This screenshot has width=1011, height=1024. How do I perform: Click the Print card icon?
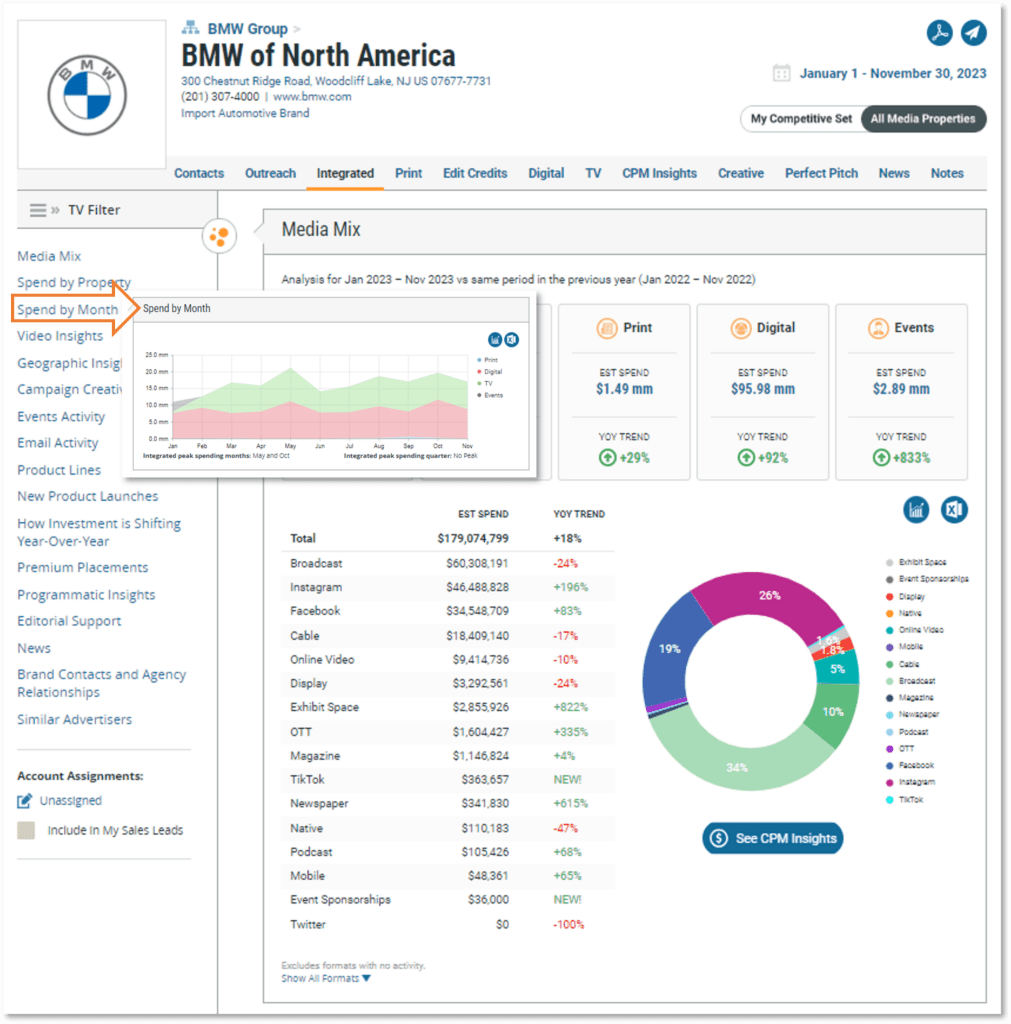point(607,328)
